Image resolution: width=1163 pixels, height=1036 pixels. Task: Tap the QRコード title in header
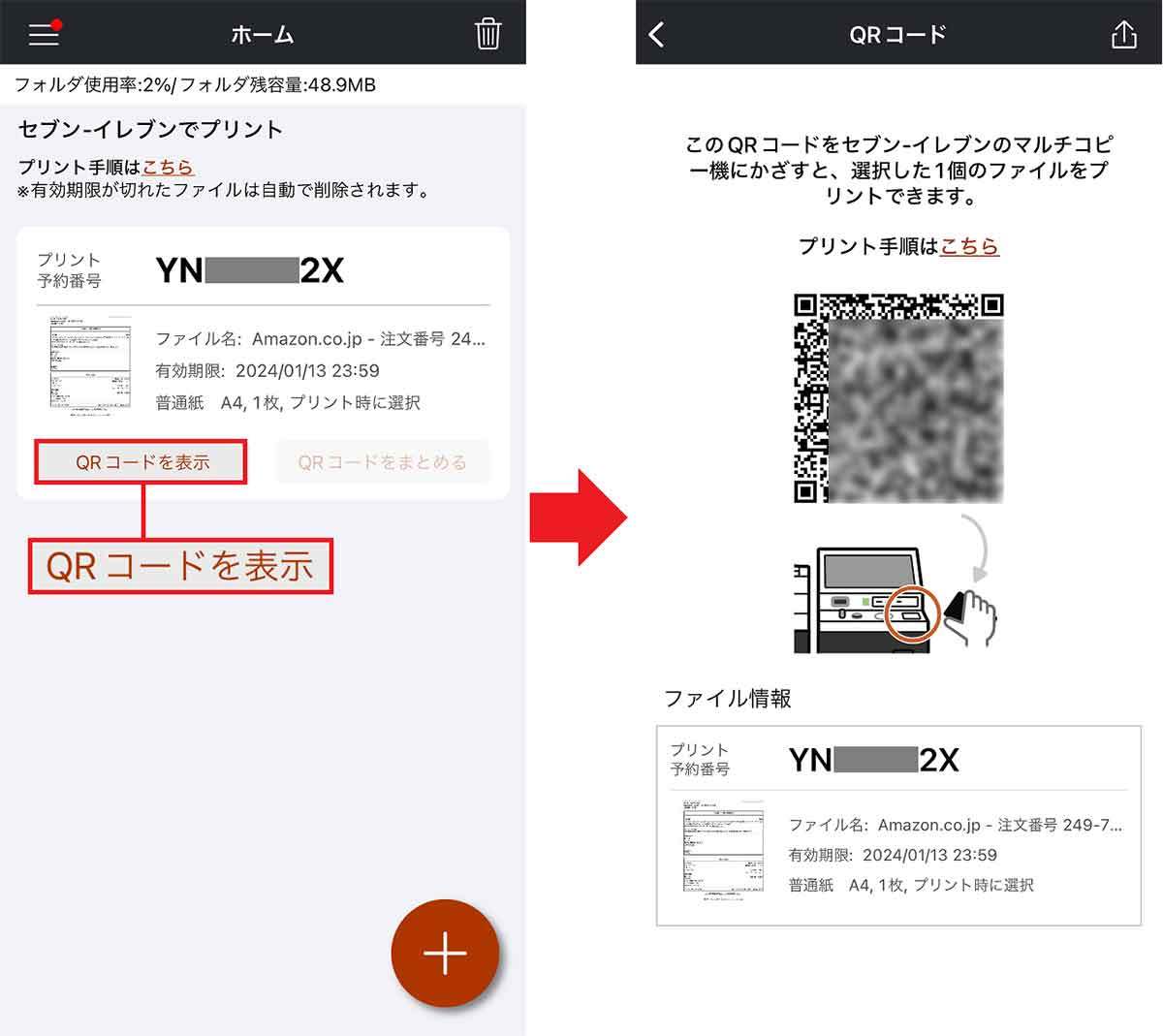(x=897, y=35)
